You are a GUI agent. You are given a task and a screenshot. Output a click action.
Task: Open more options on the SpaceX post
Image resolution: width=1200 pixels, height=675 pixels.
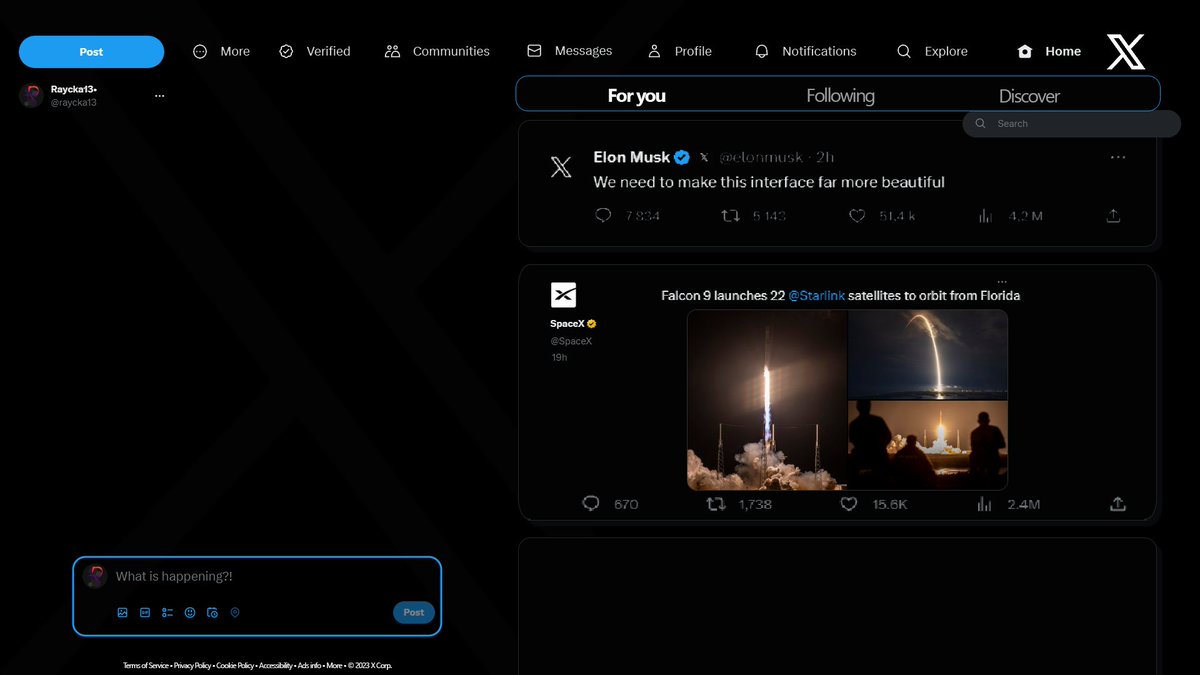[1002, 282]
